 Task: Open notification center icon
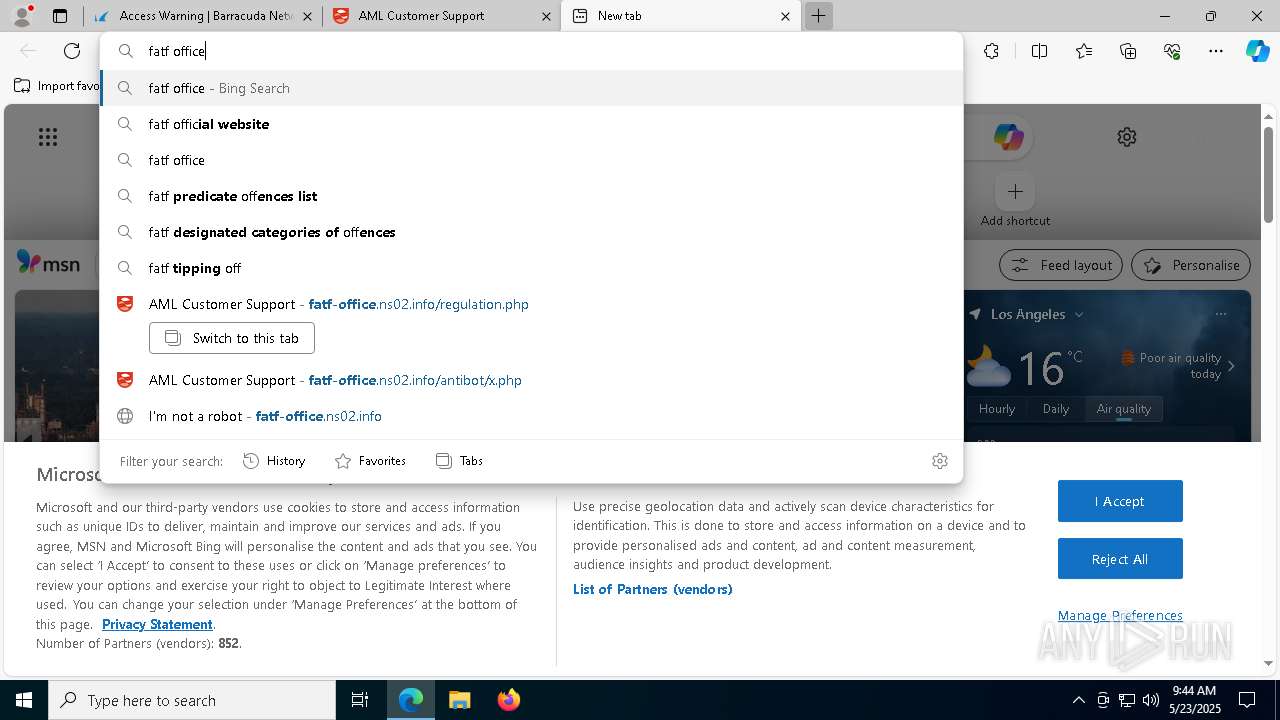pos(1247,700)
